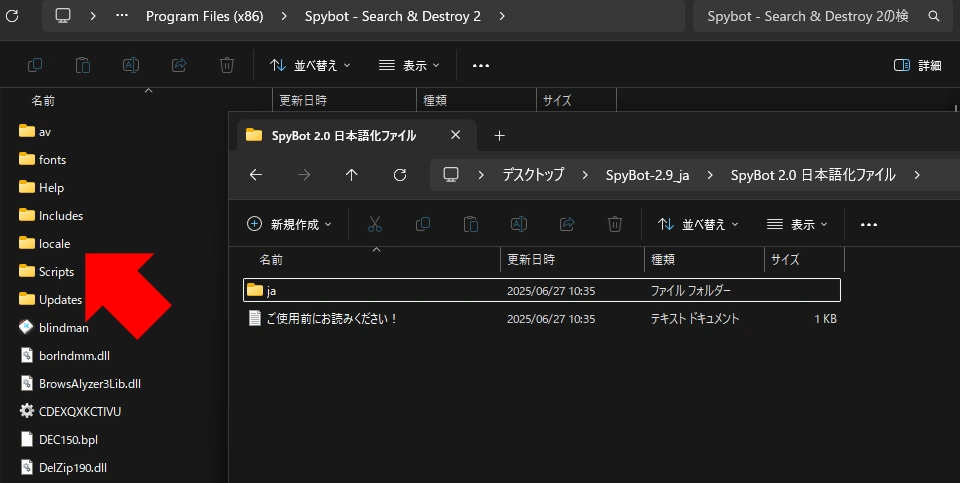
Task: Click Copy icon in front window toolbar
Action: coord(422,224)
